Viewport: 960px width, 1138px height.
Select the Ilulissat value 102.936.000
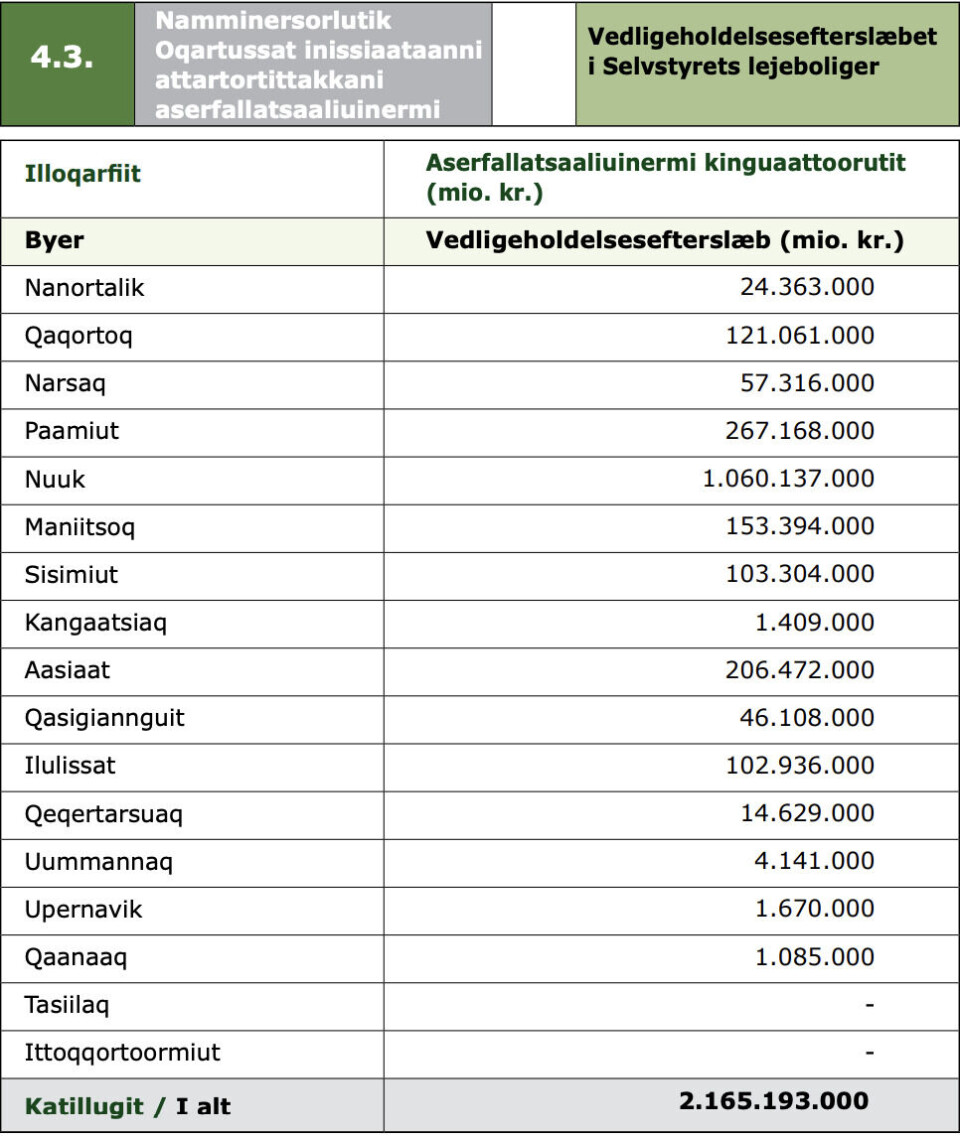click(x=799, y=765)
